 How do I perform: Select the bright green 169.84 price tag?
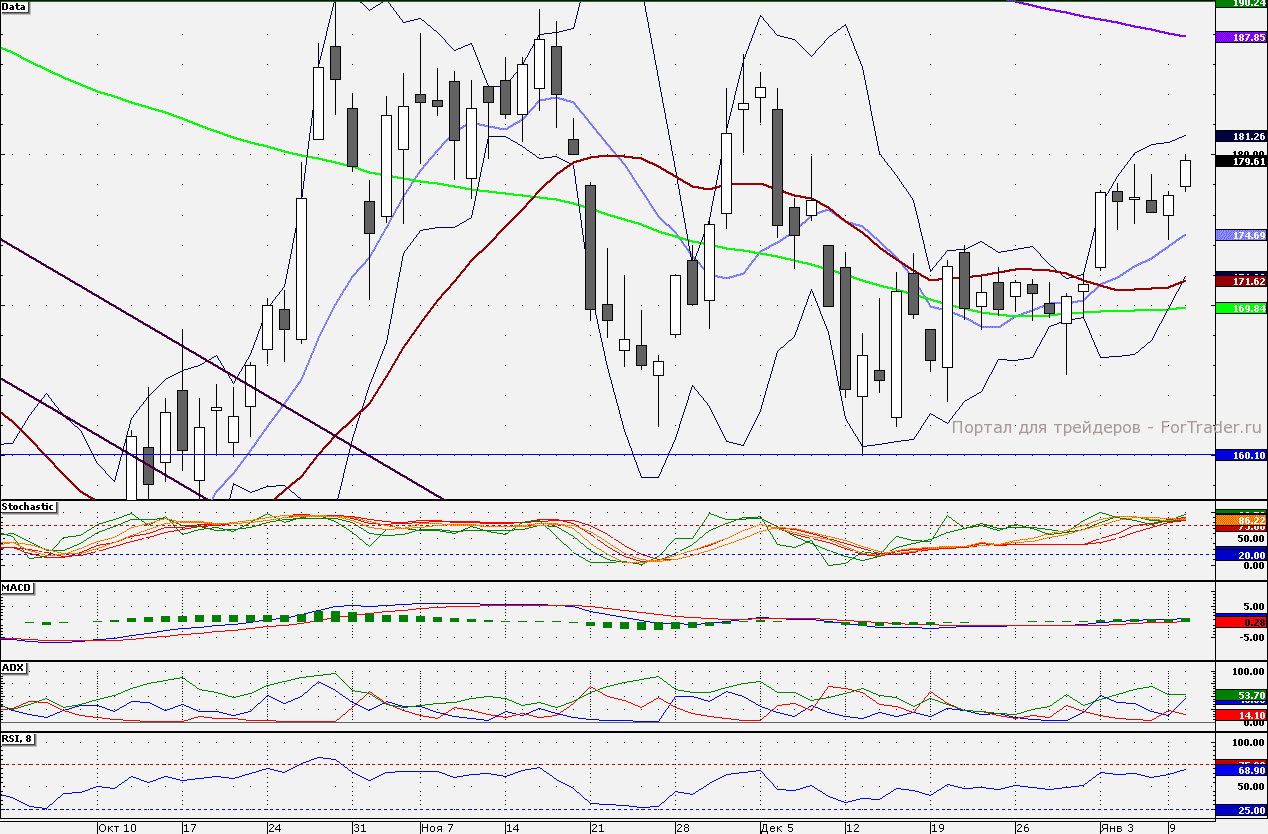coord(1240,308)
